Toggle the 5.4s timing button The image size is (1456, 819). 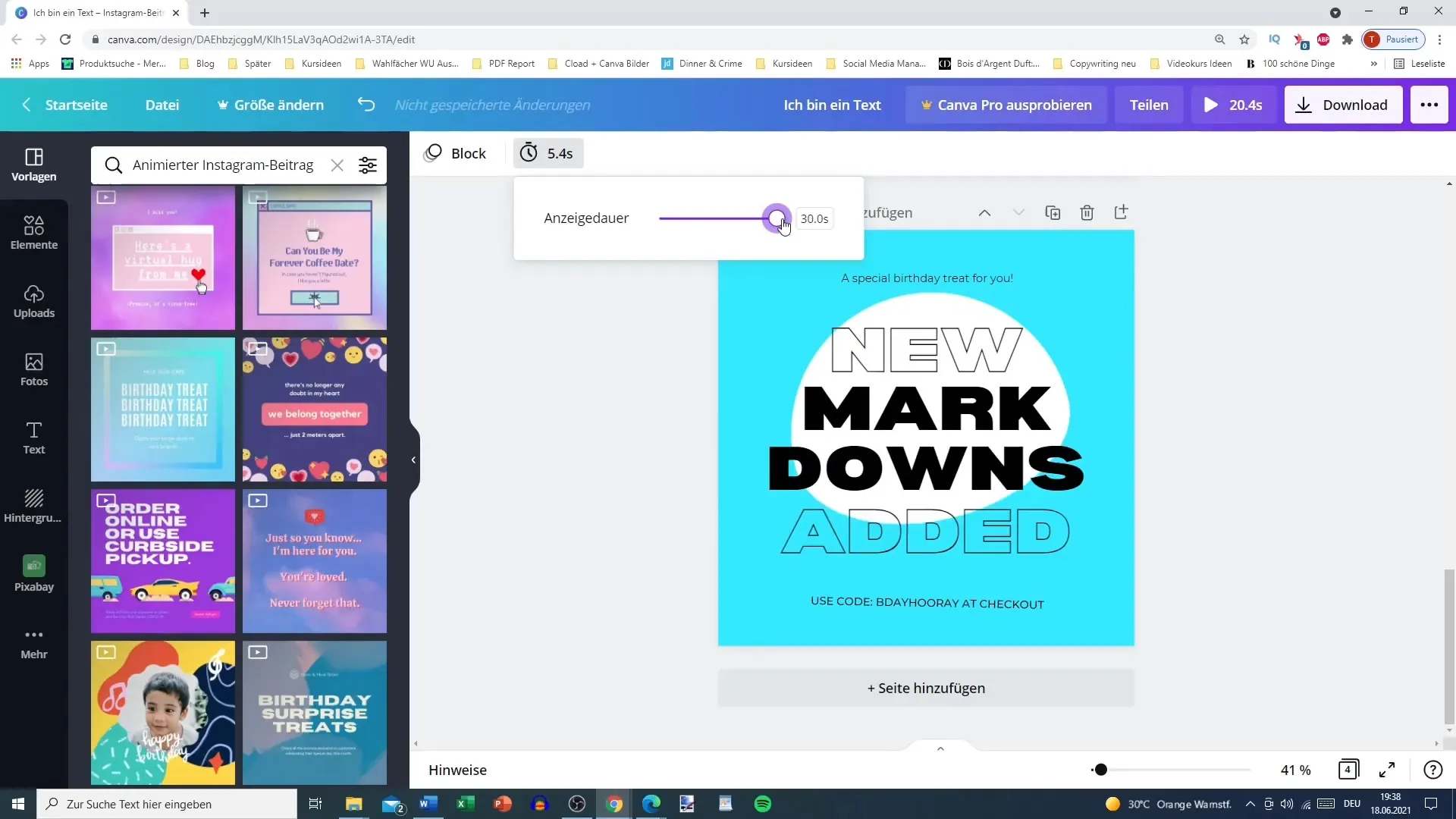548,153
